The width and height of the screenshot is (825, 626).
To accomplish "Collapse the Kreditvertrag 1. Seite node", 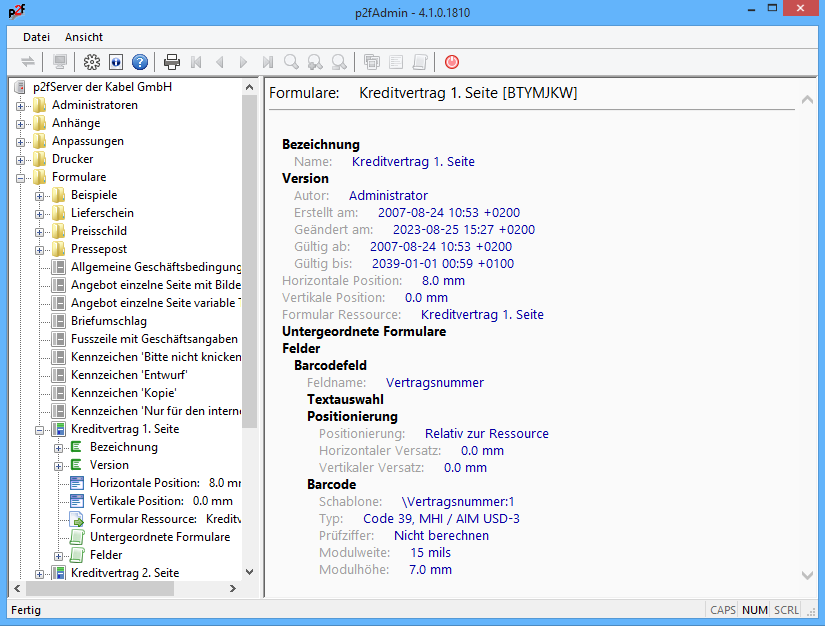I will 40,429.
